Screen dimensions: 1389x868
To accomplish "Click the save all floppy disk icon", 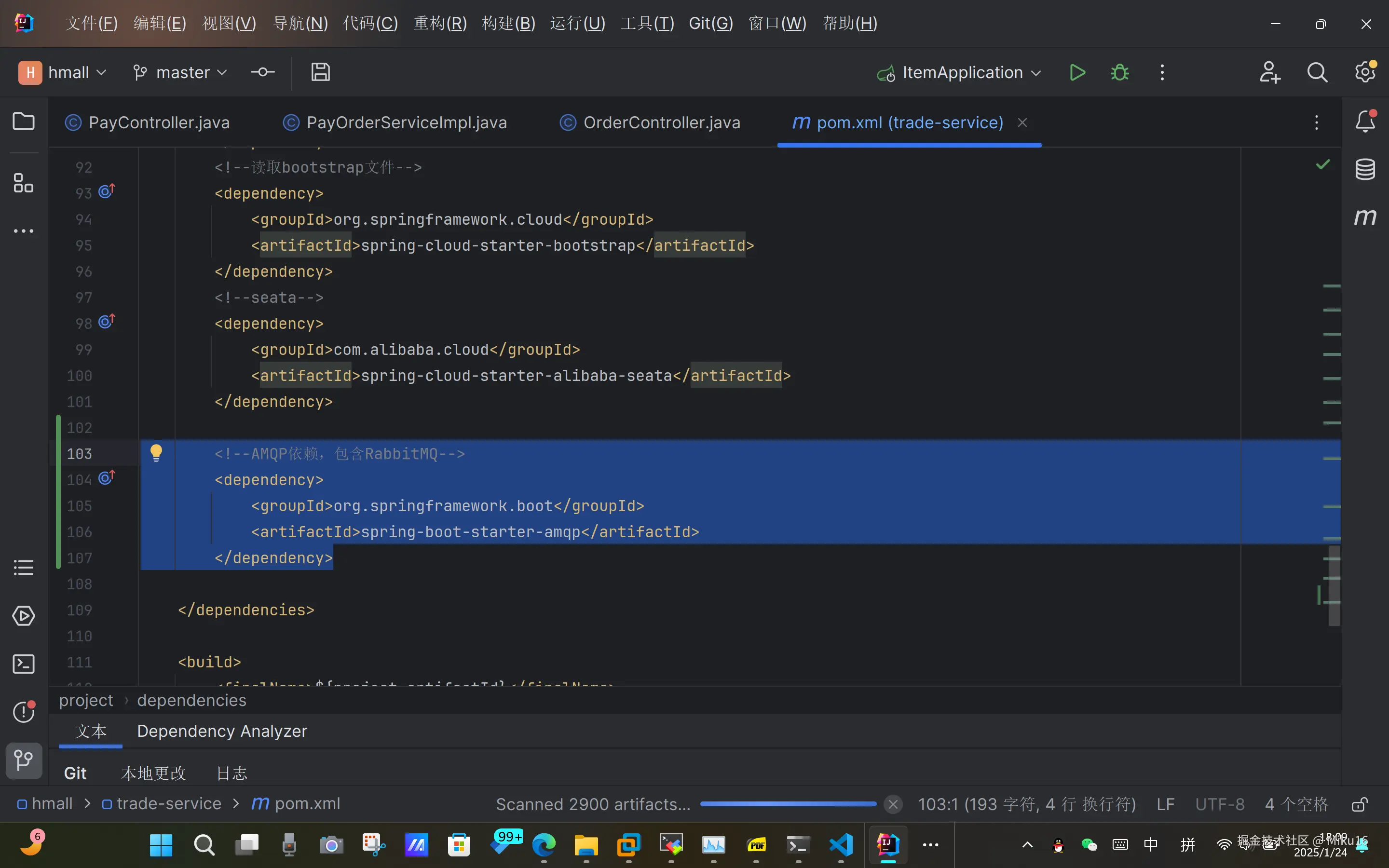I will tap(320, 72).
